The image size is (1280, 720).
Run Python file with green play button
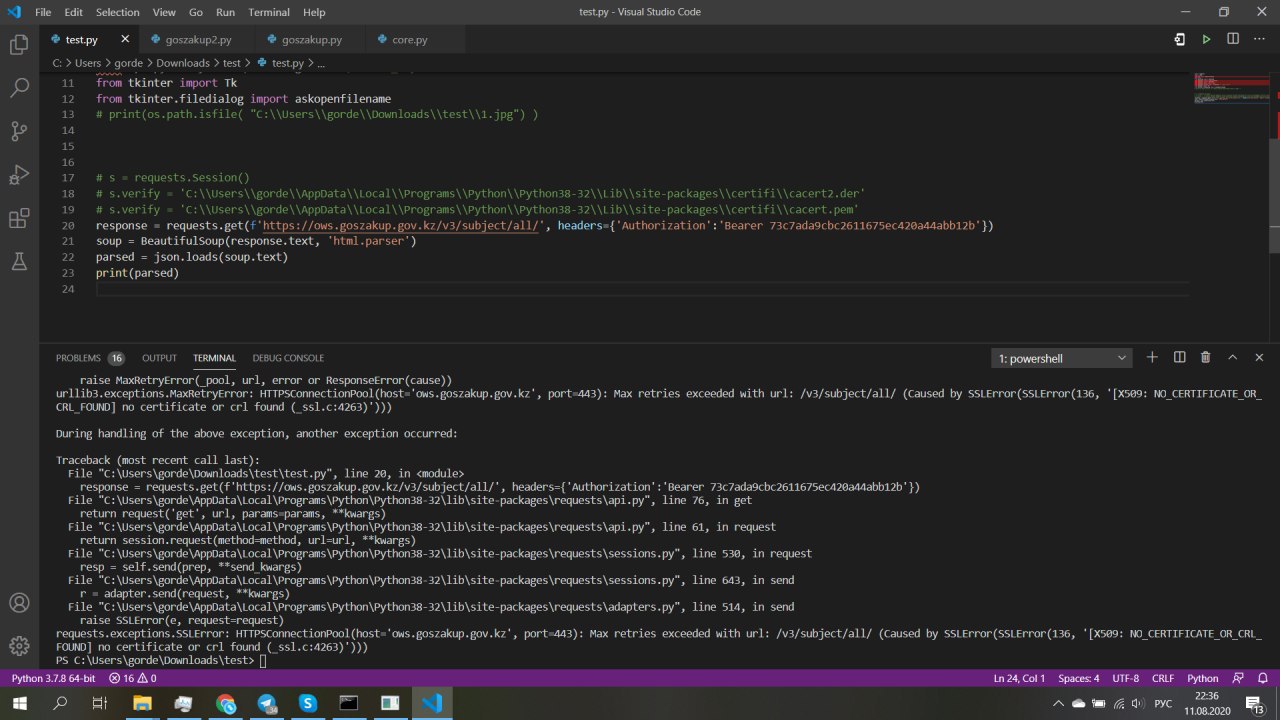1207,39
